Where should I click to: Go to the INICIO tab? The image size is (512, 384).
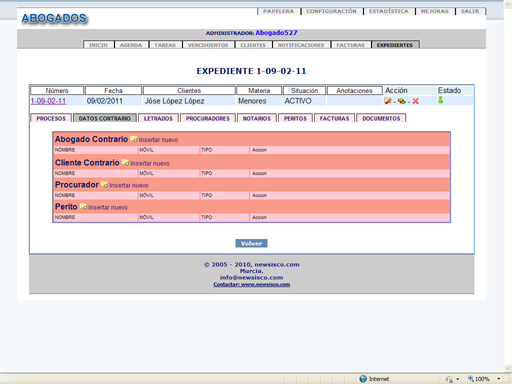click(x=98, y=45)
